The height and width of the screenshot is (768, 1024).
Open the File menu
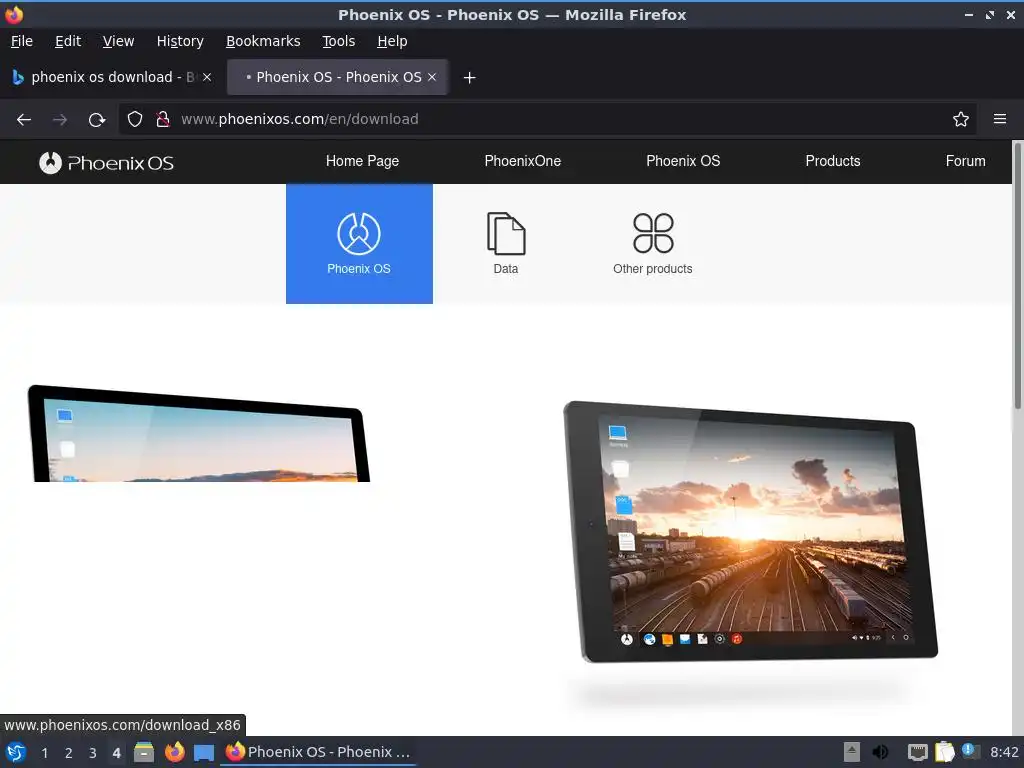pos(22,41)
